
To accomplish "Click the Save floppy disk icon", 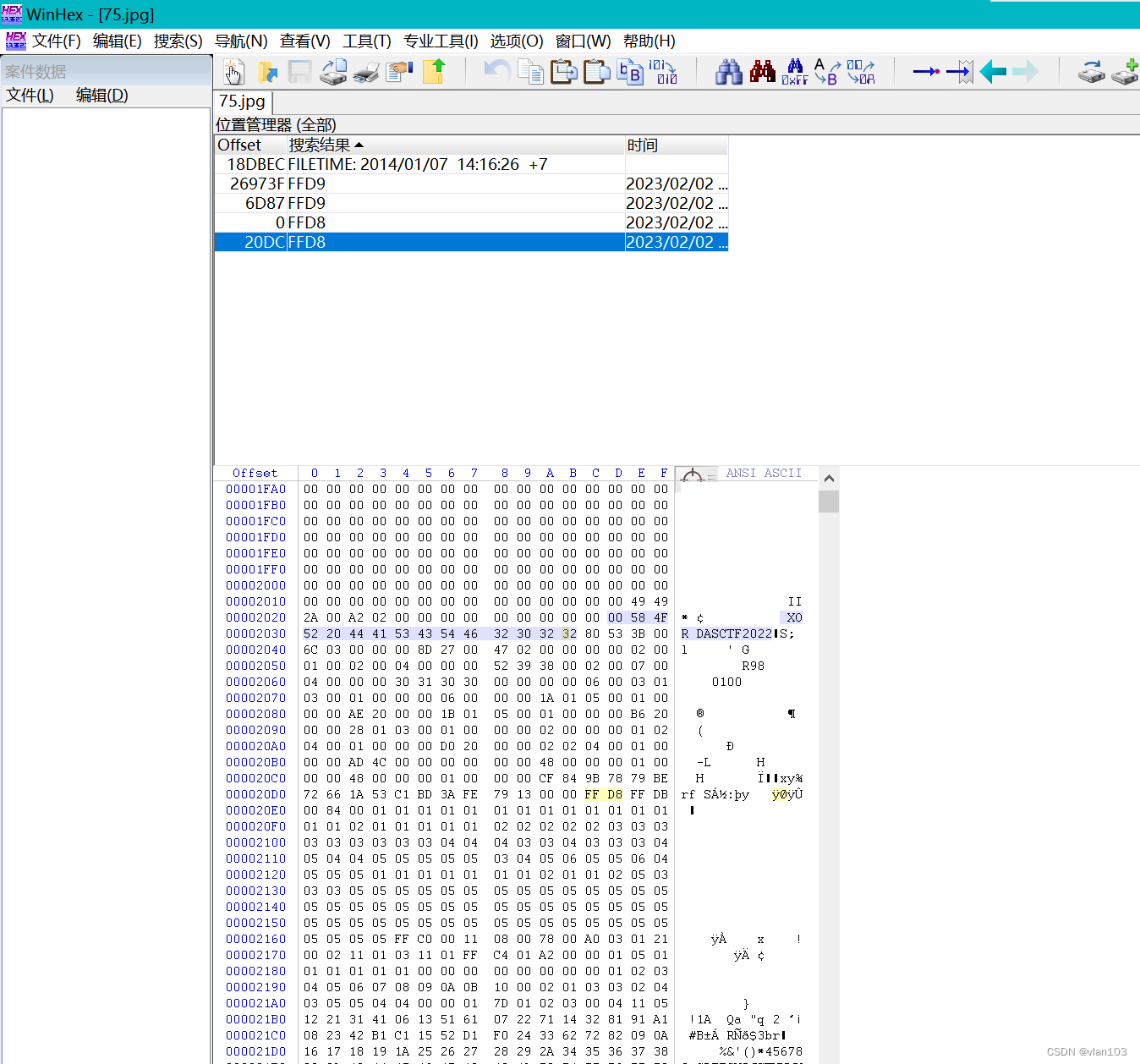I will click(x=300, y=72).
